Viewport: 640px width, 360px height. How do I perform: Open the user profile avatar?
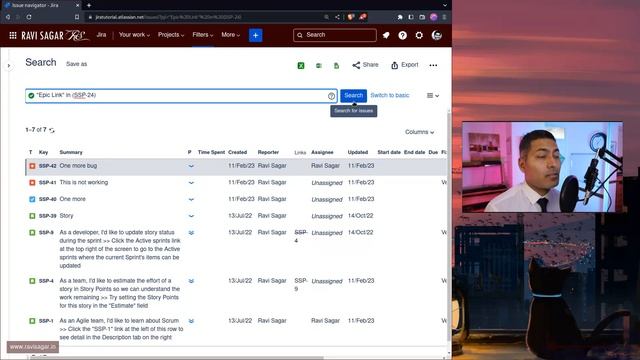click(x=437, y=36)
